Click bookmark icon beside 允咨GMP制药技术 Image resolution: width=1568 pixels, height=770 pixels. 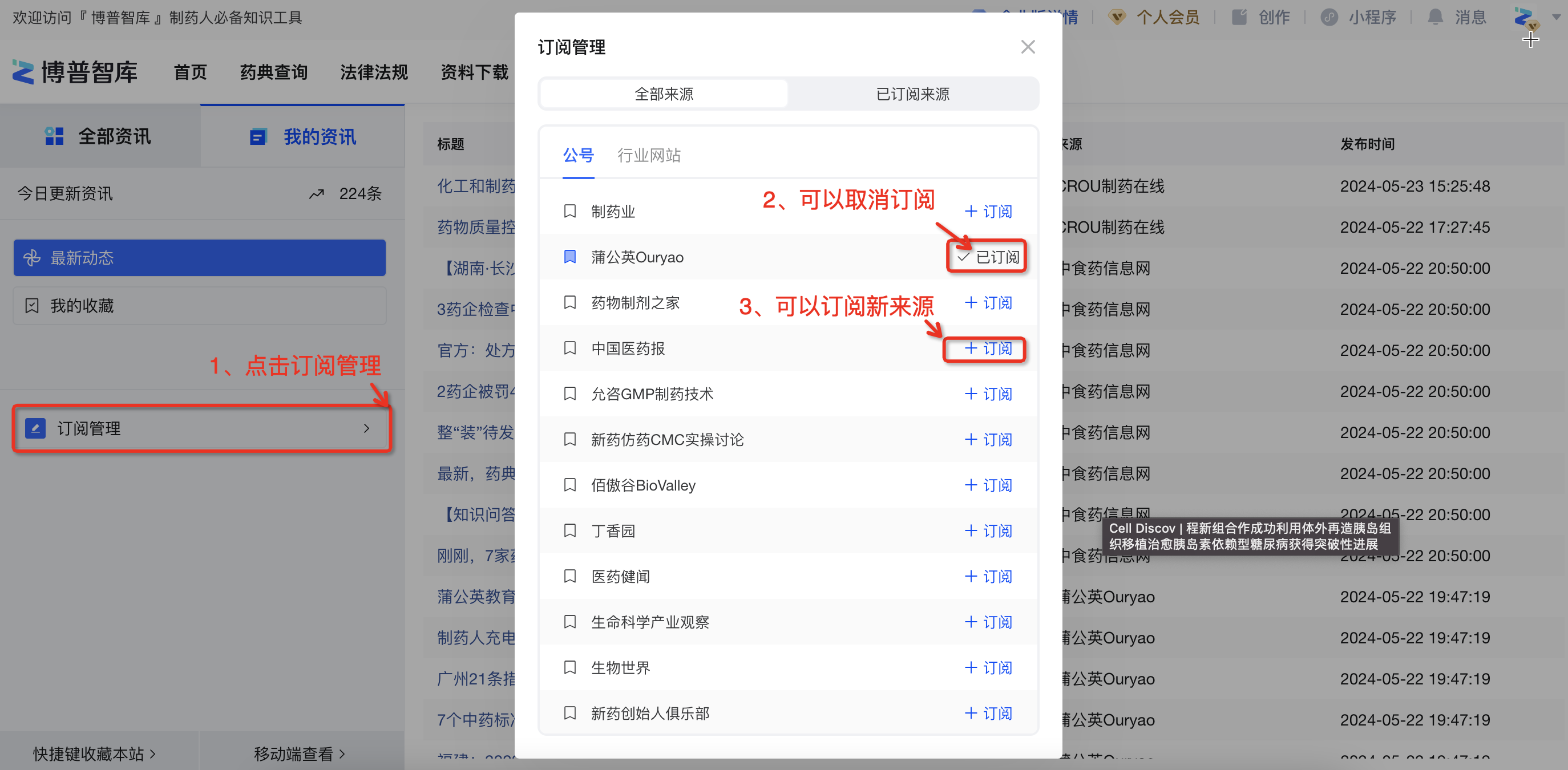click(x=569, y=394)
